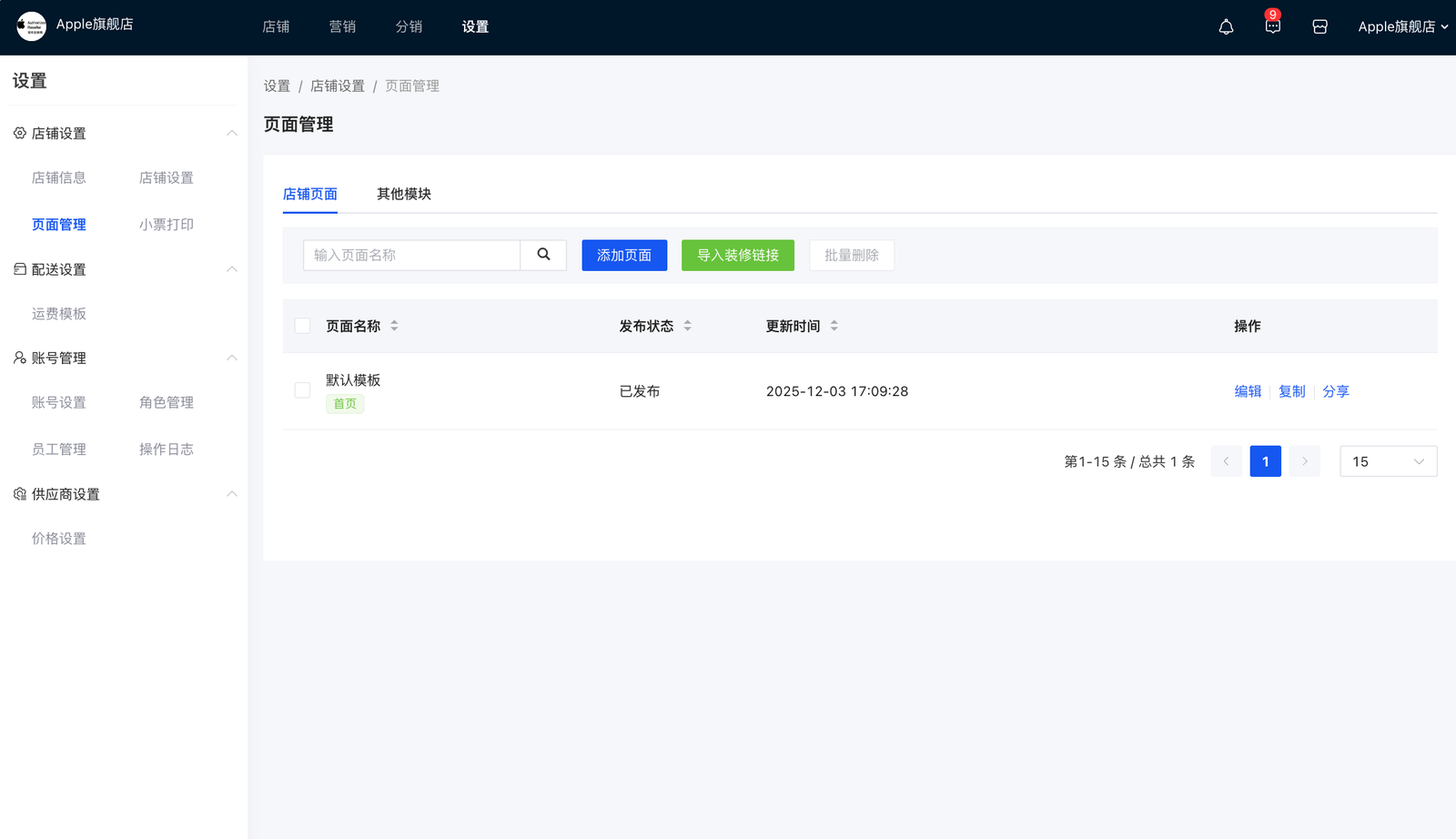Open the page size dropdown showing 15
Viewport: 1456px width, 839px height.
pos(1388,461)
